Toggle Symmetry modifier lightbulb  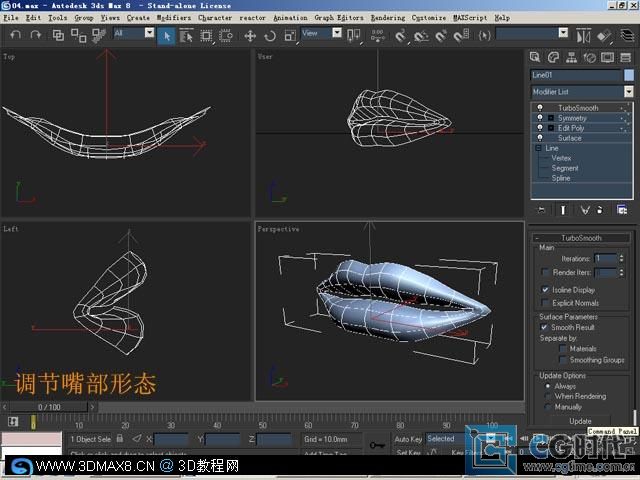point(540,118)
